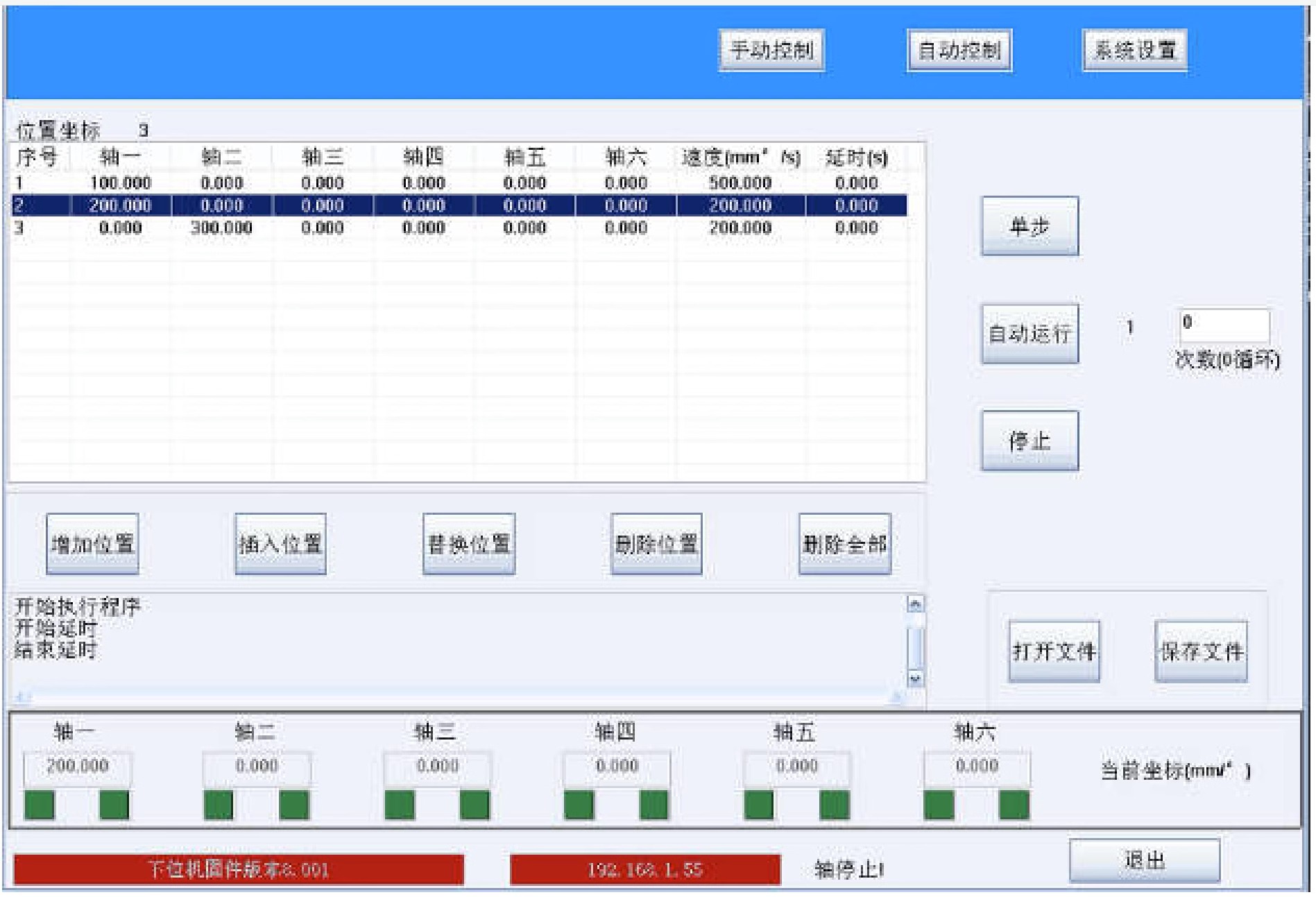The image size is (1316, 897).
Task: Select row 1 in position table
Action: coord(459,183)
